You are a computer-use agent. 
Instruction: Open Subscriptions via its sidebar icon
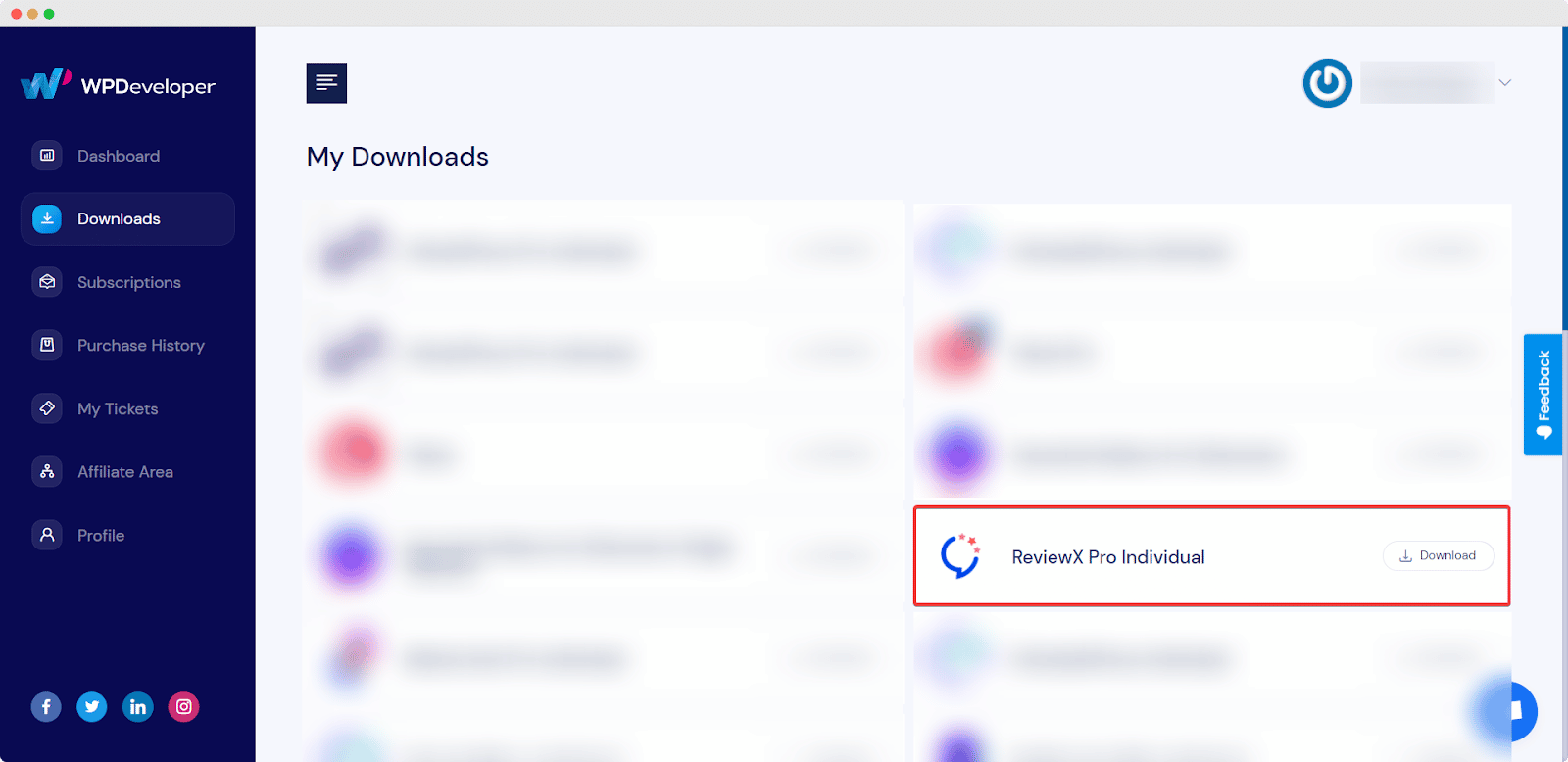click(46, 282)
